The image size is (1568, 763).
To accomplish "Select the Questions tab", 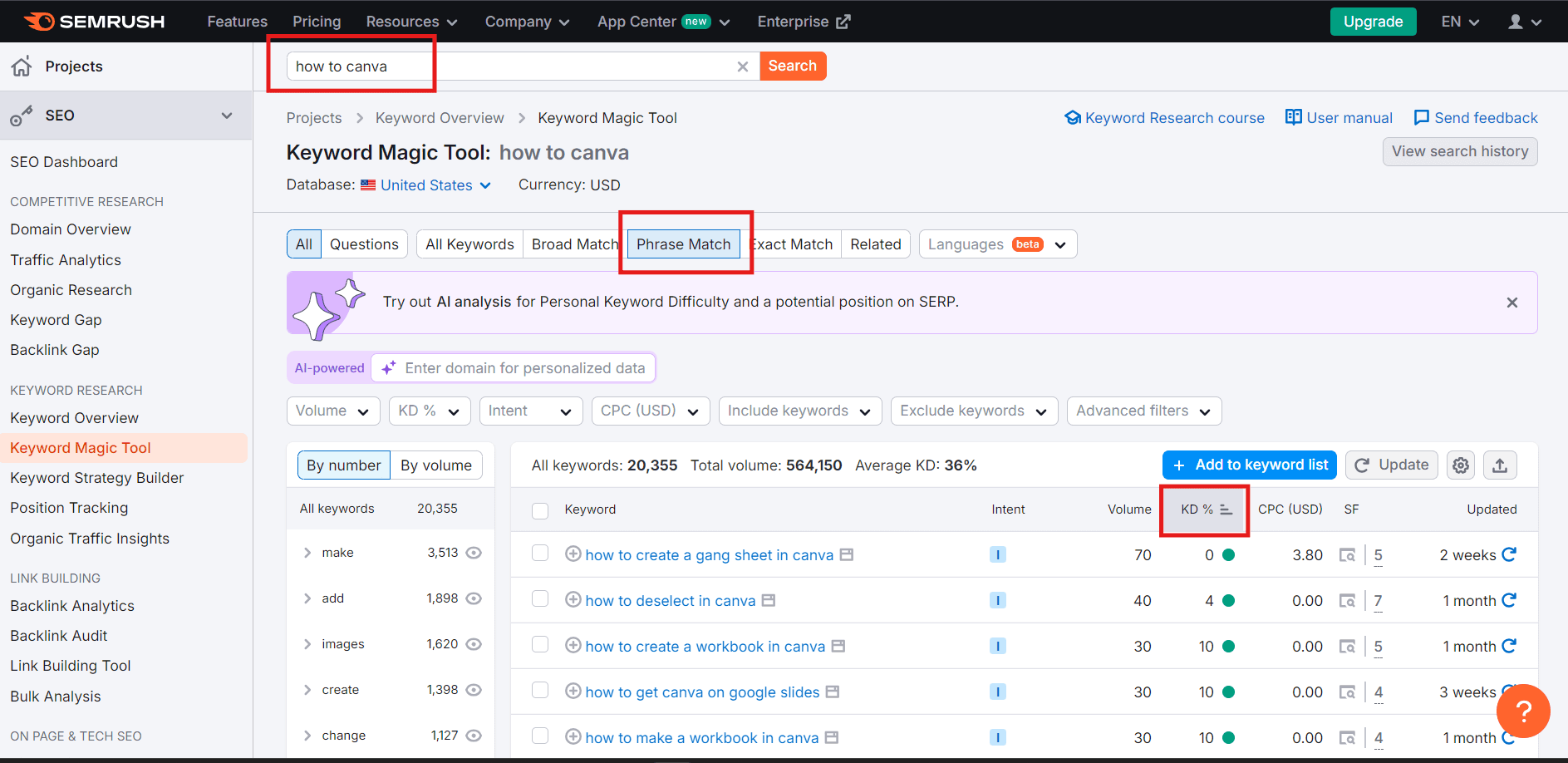I will coord(364,244).
